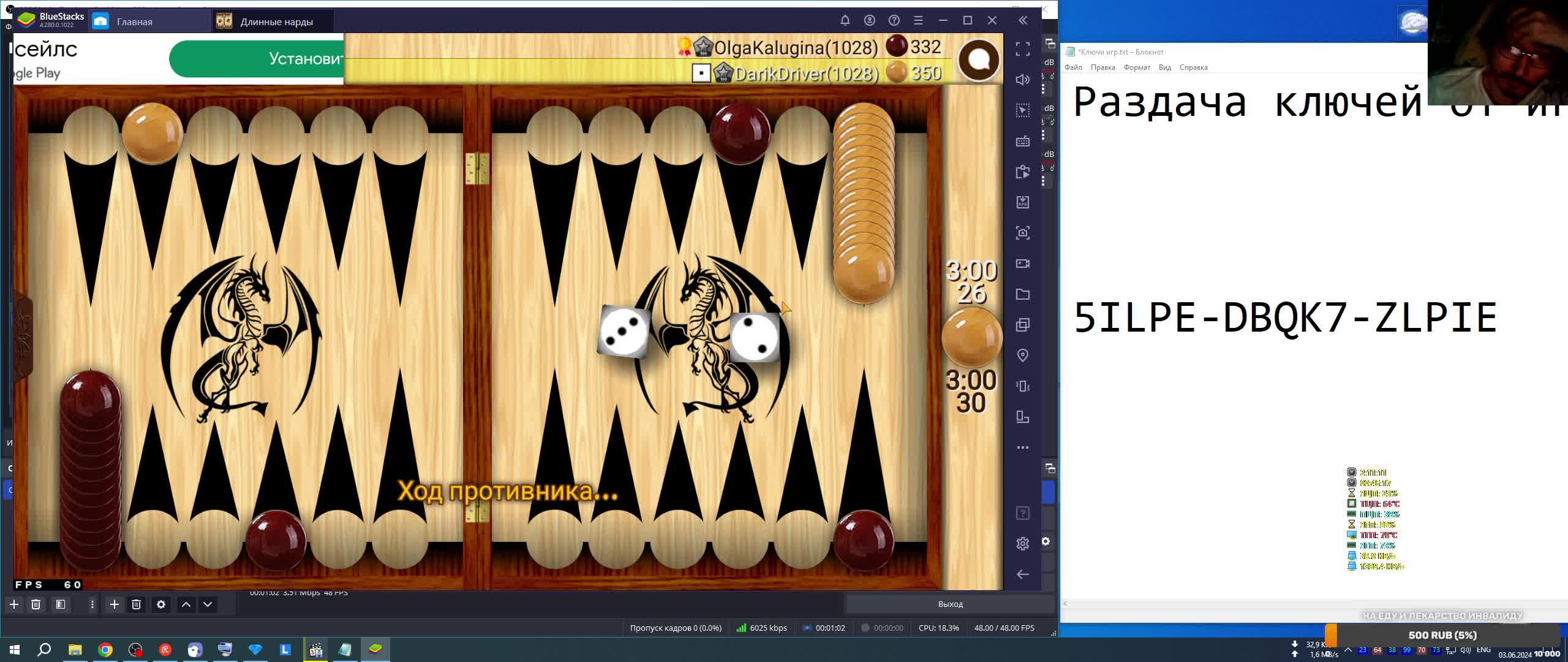This screenshot has width=1568, height=662.
Task: Open BlueStacks keyboard controls icon
Action: (x=1022, y=142)
